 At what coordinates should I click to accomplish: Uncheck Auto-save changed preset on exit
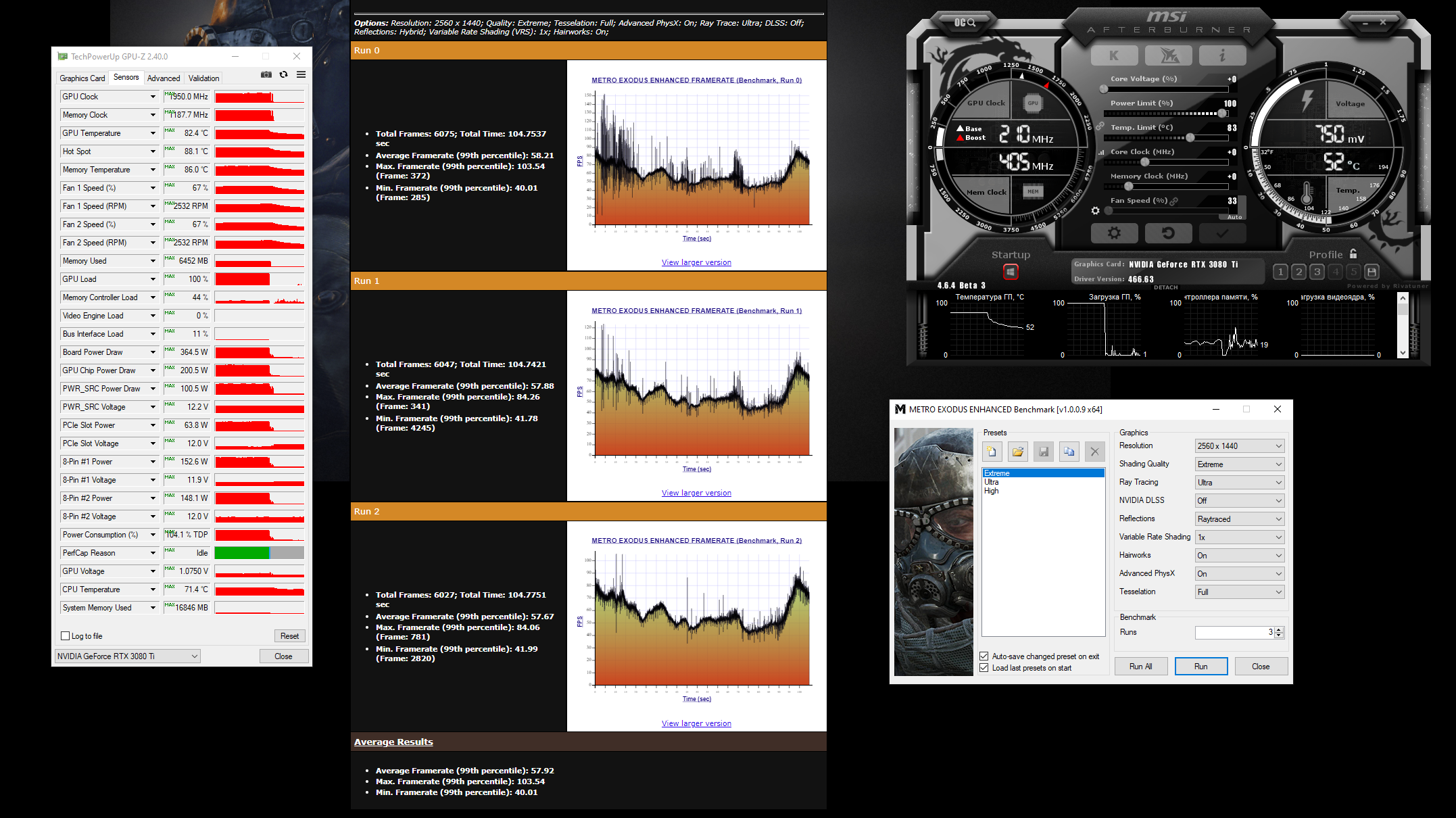(x=984, y=656)
